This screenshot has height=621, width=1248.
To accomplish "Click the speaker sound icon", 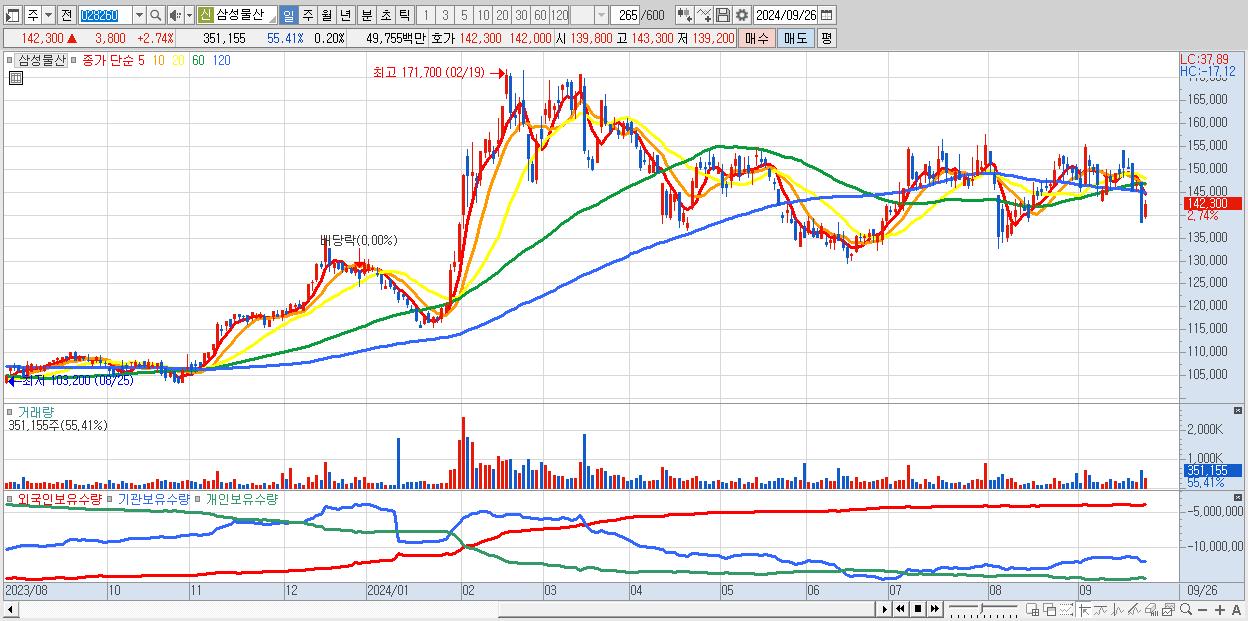I will (x=174, y=15).
